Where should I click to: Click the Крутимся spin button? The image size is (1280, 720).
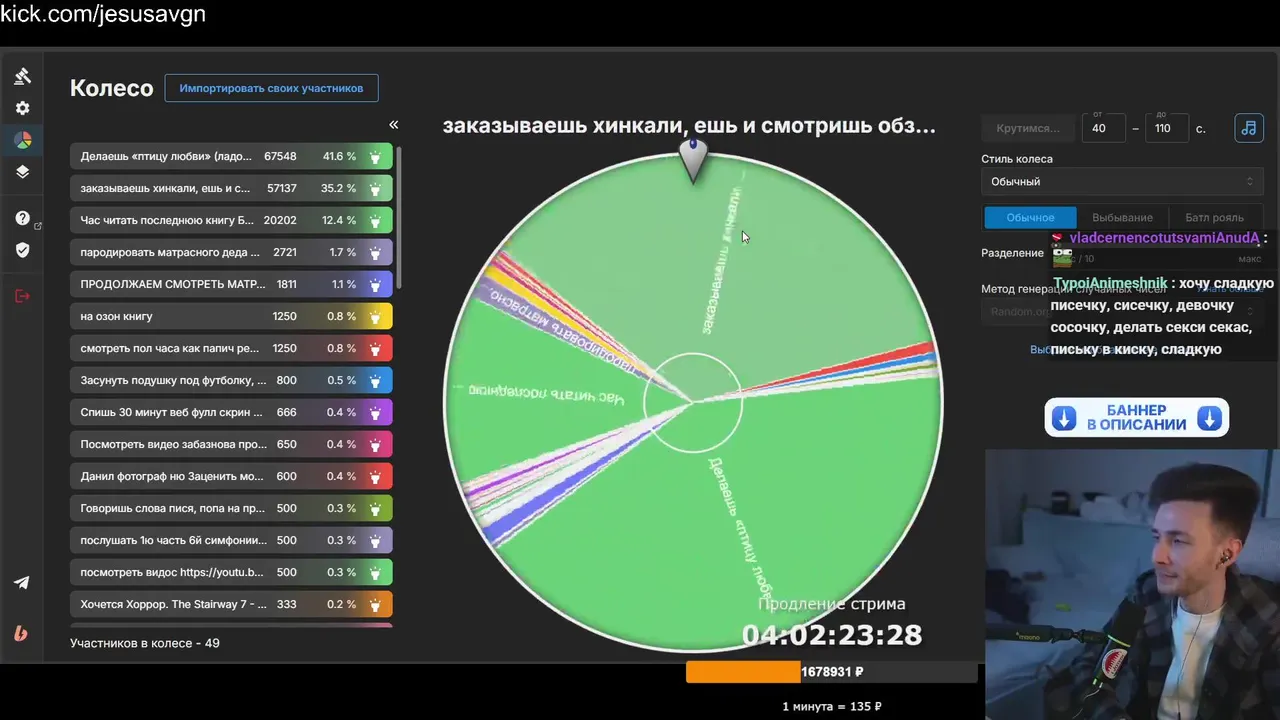1028,128
